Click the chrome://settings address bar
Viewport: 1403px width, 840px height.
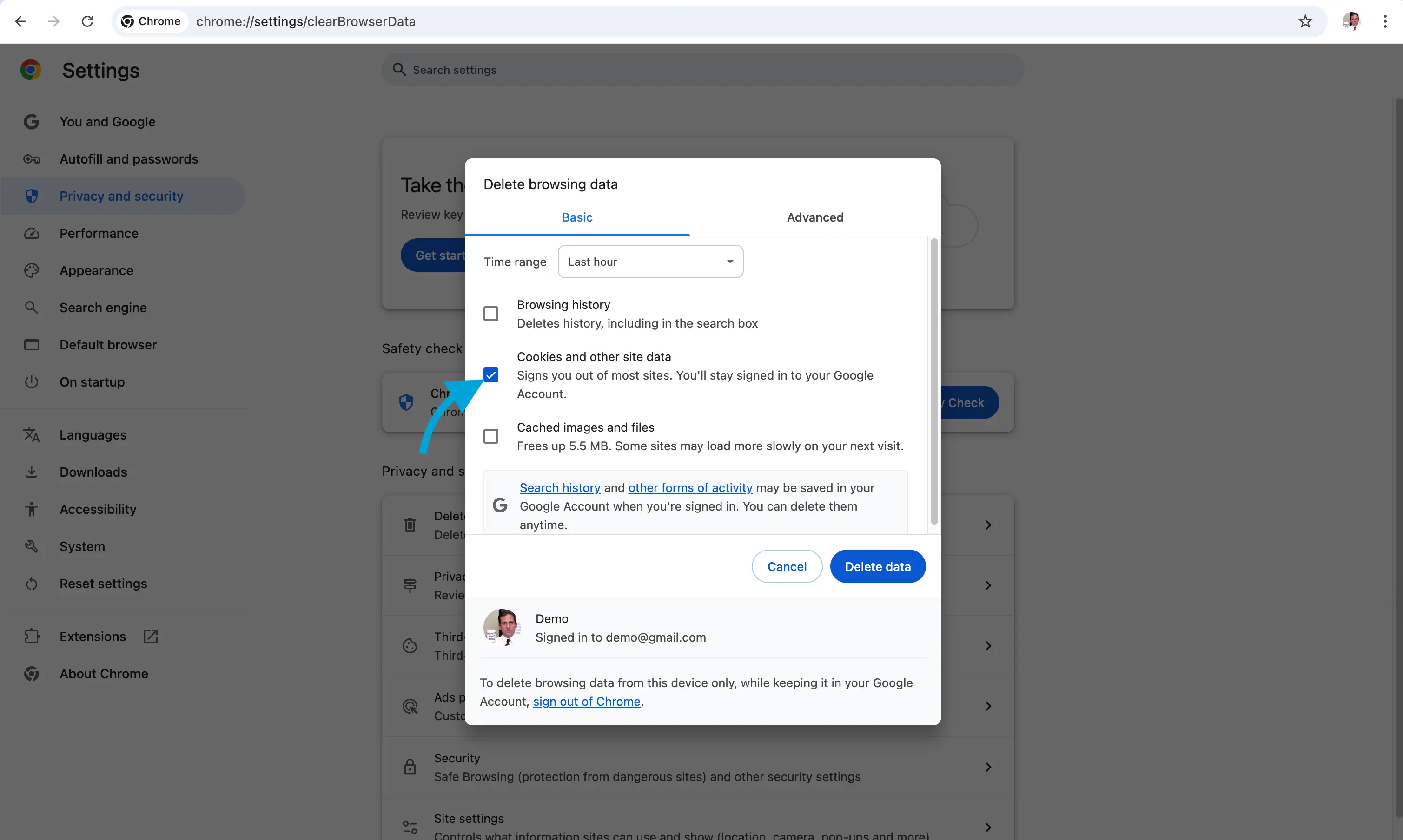[x=719, y=21]
